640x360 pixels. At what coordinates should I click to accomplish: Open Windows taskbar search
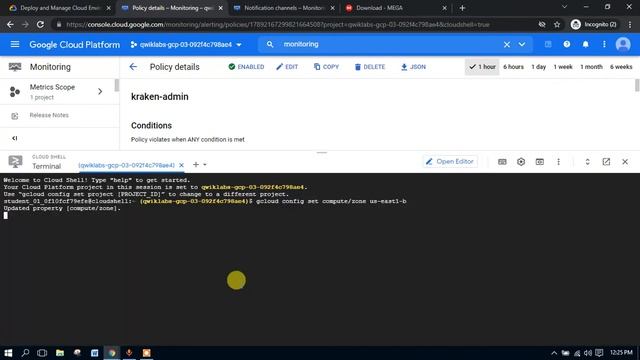[25, 353]
